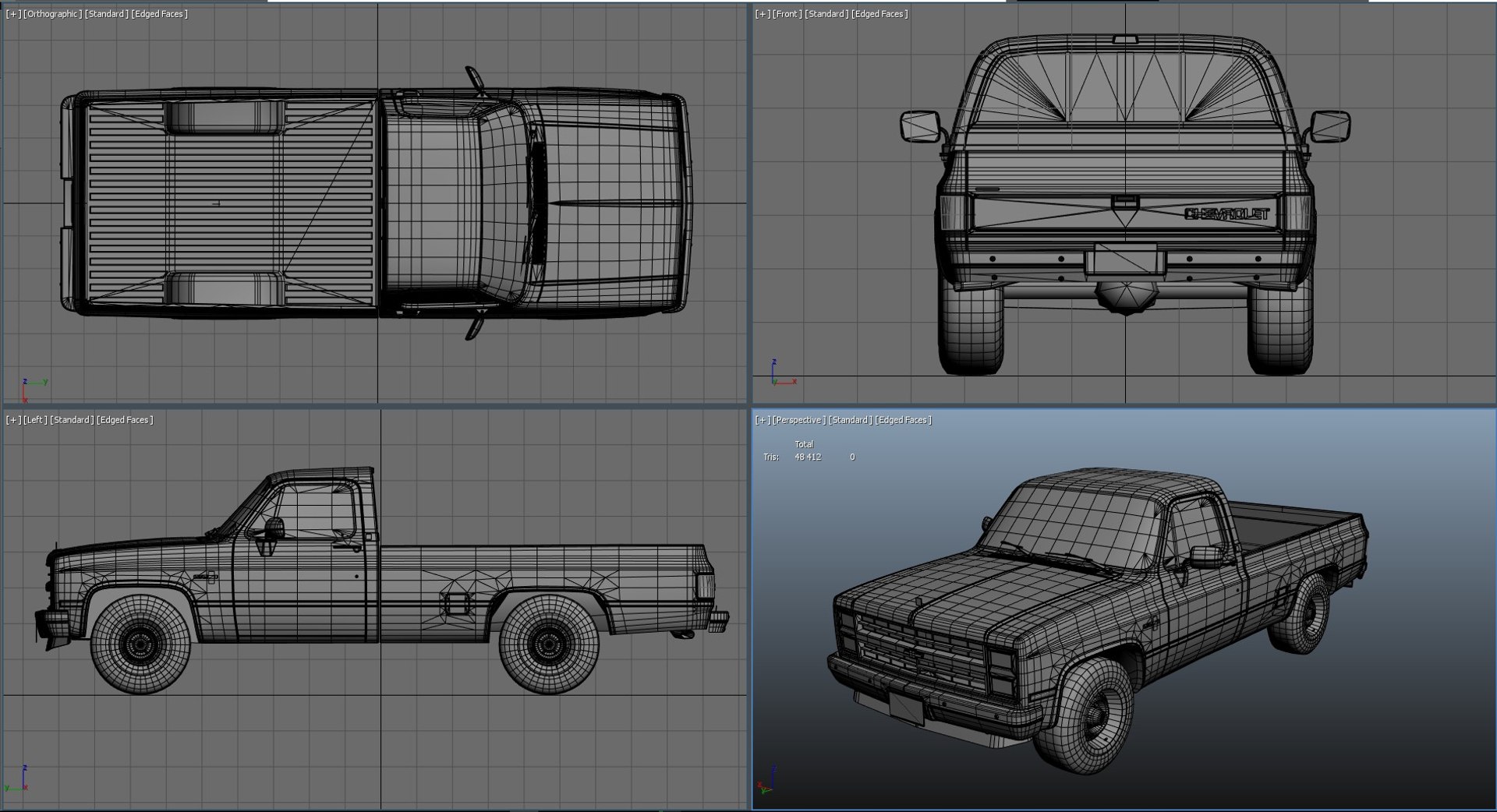Open the Perspective view label menu
This screenshot has width=1497, height=812.
(x=799, y=420)
